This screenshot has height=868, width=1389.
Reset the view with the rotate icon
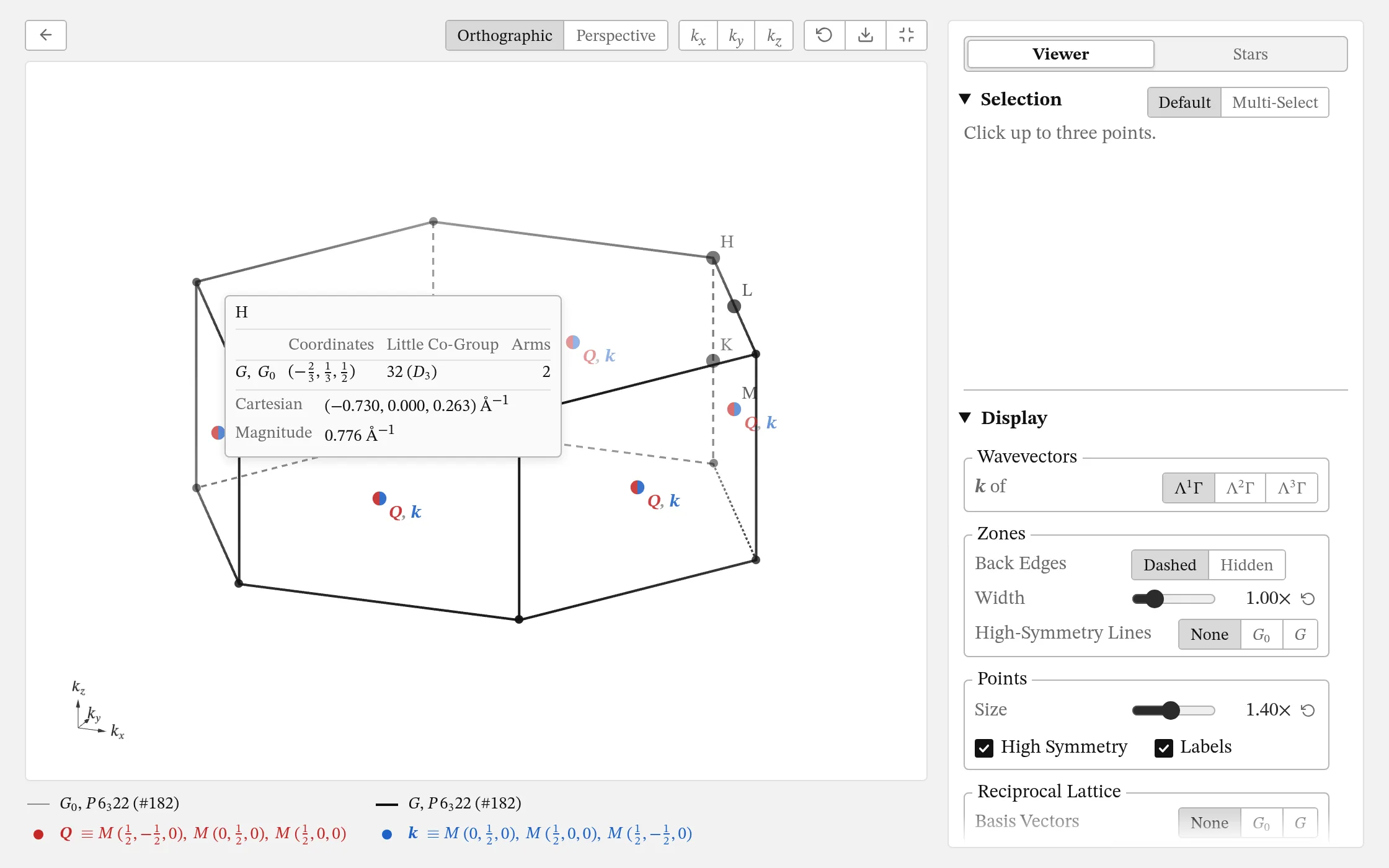coord(824,35)
